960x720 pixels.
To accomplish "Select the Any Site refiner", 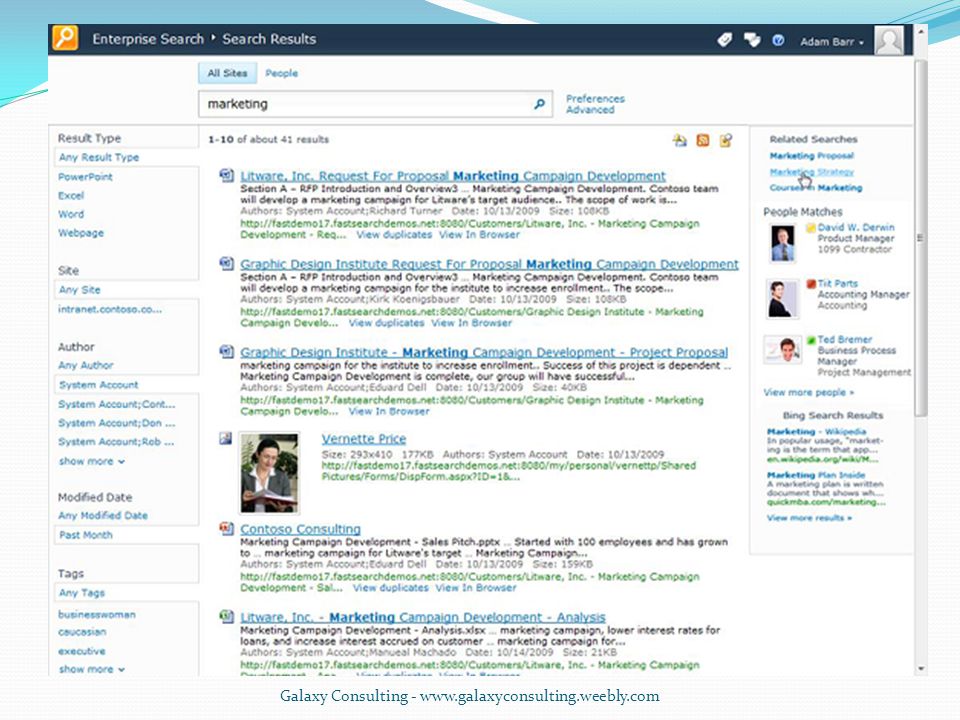I will tap(80, 290).
